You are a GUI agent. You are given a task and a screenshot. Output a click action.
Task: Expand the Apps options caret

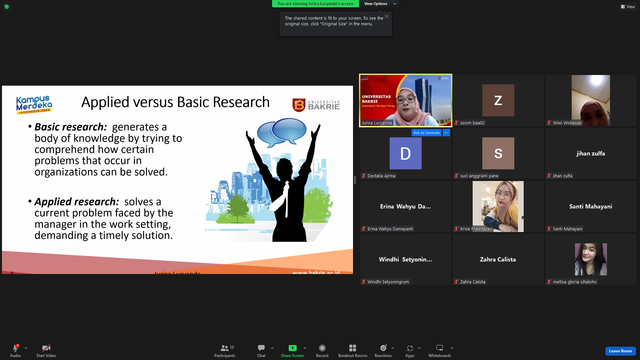419,348
